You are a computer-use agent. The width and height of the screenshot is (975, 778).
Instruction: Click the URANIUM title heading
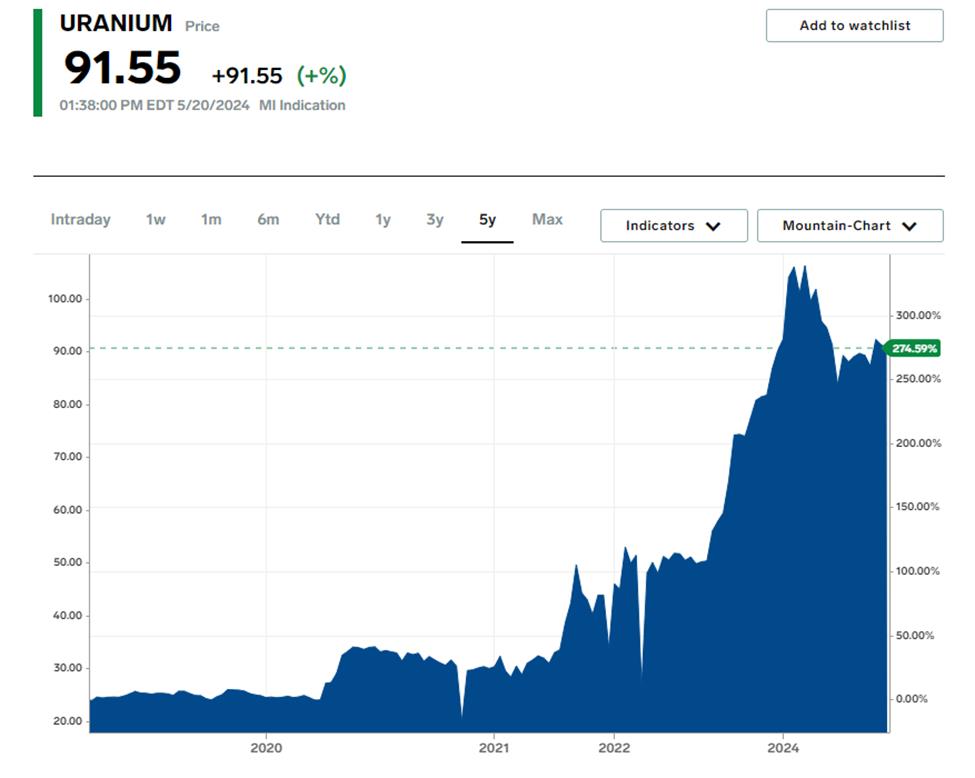(116, 24)
